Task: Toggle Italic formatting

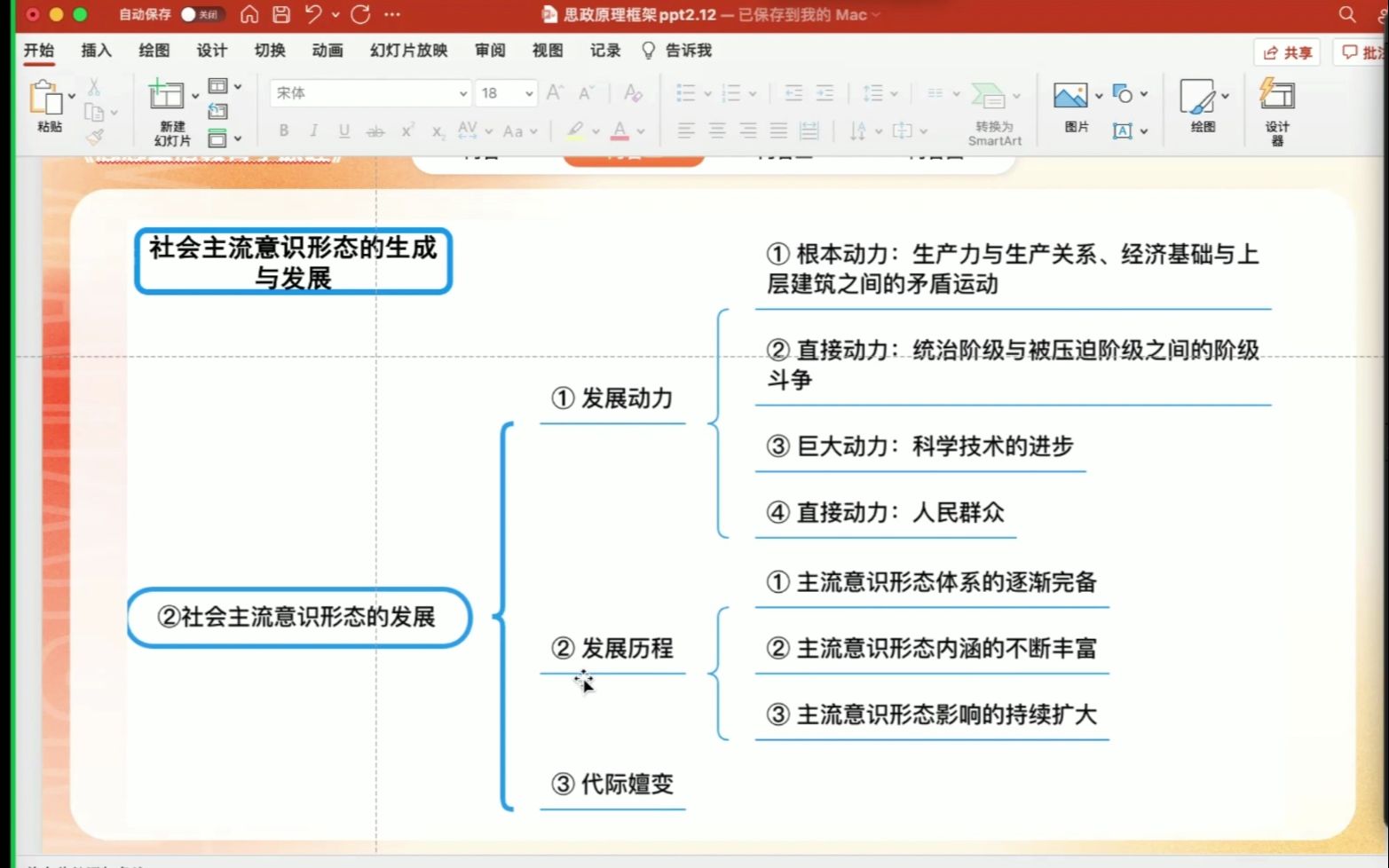Action: coord(313,130)
